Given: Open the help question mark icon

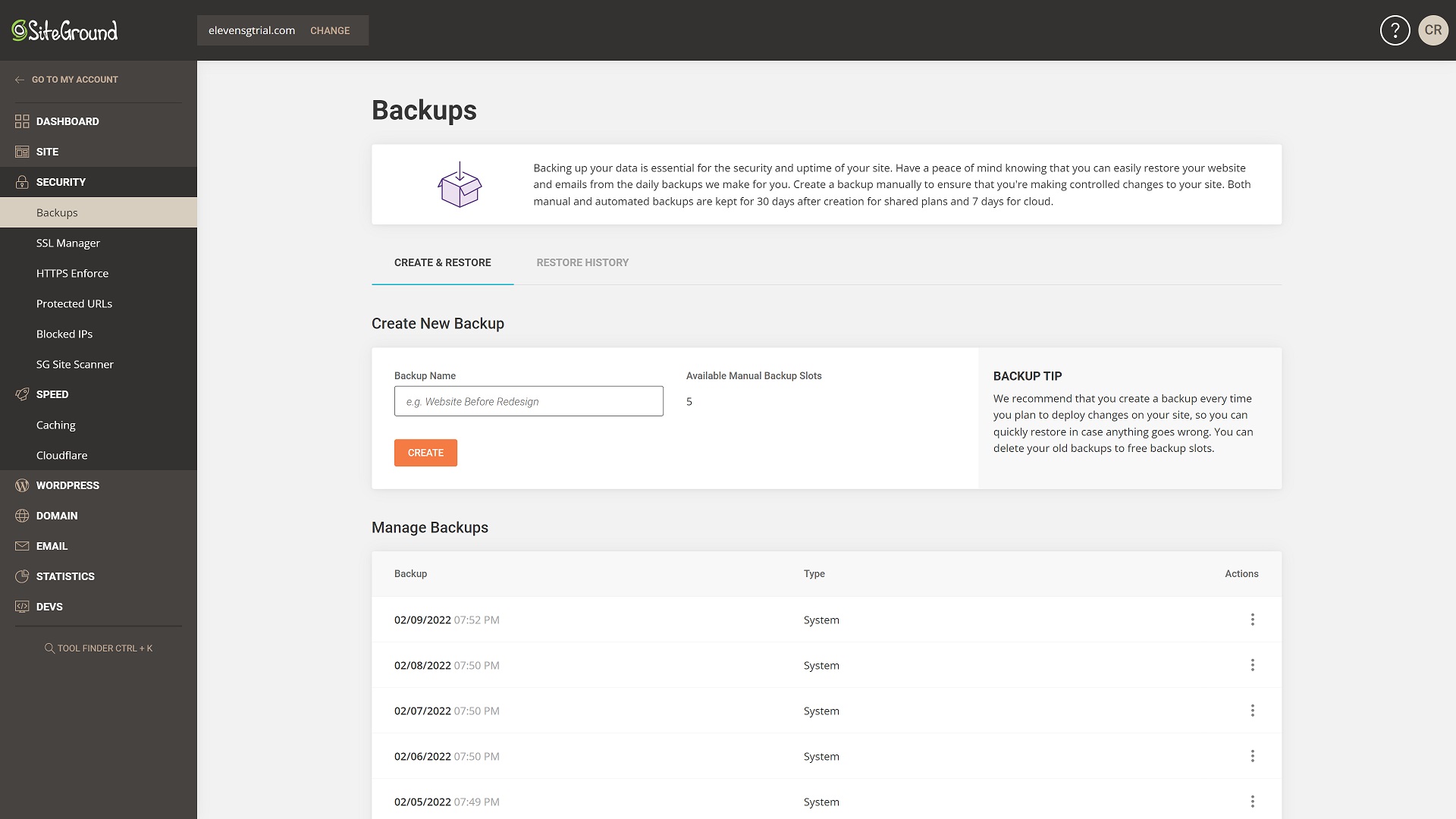Looking at the screenshot, I should [x=1394, y=30].
